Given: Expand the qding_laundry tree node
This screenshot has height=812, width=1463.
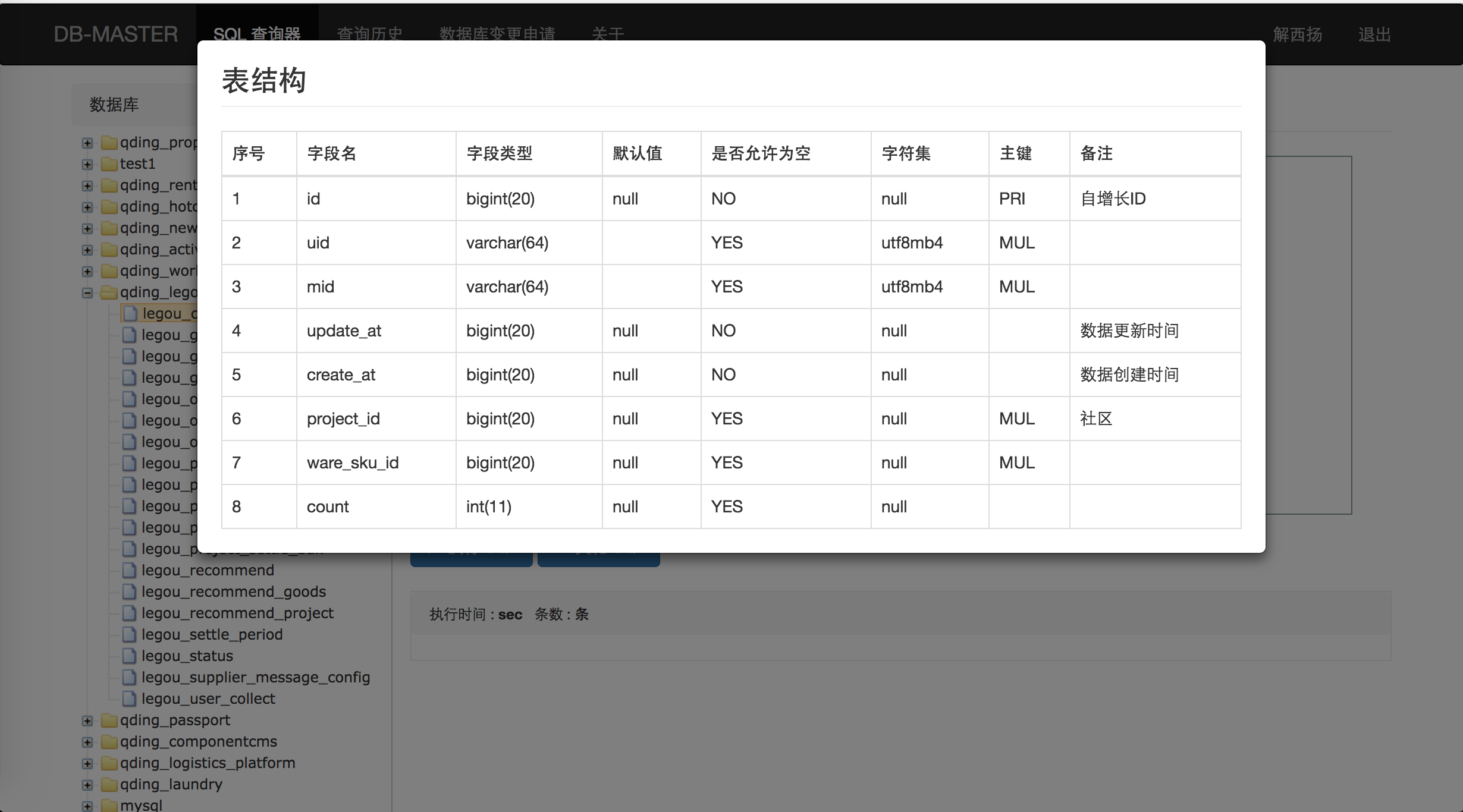Looking at the screenshot, I should click(87, 785).
